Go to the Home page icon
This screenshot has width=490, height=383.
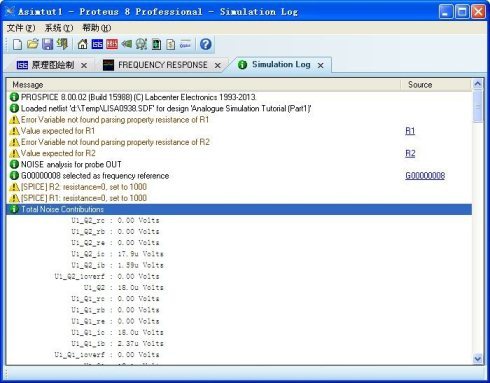[x=82, y=44]
